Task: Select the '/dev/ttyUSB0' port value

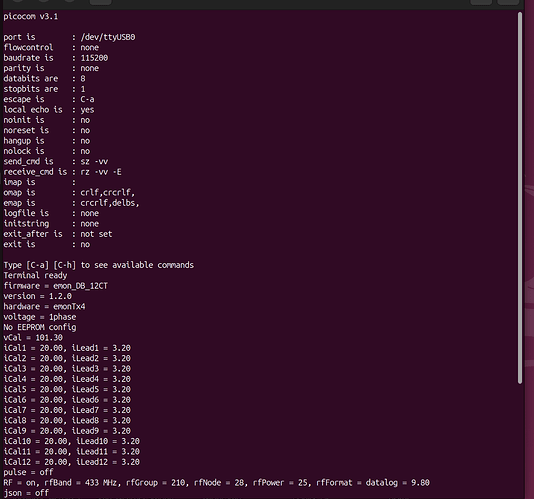Action: point(108,37)
